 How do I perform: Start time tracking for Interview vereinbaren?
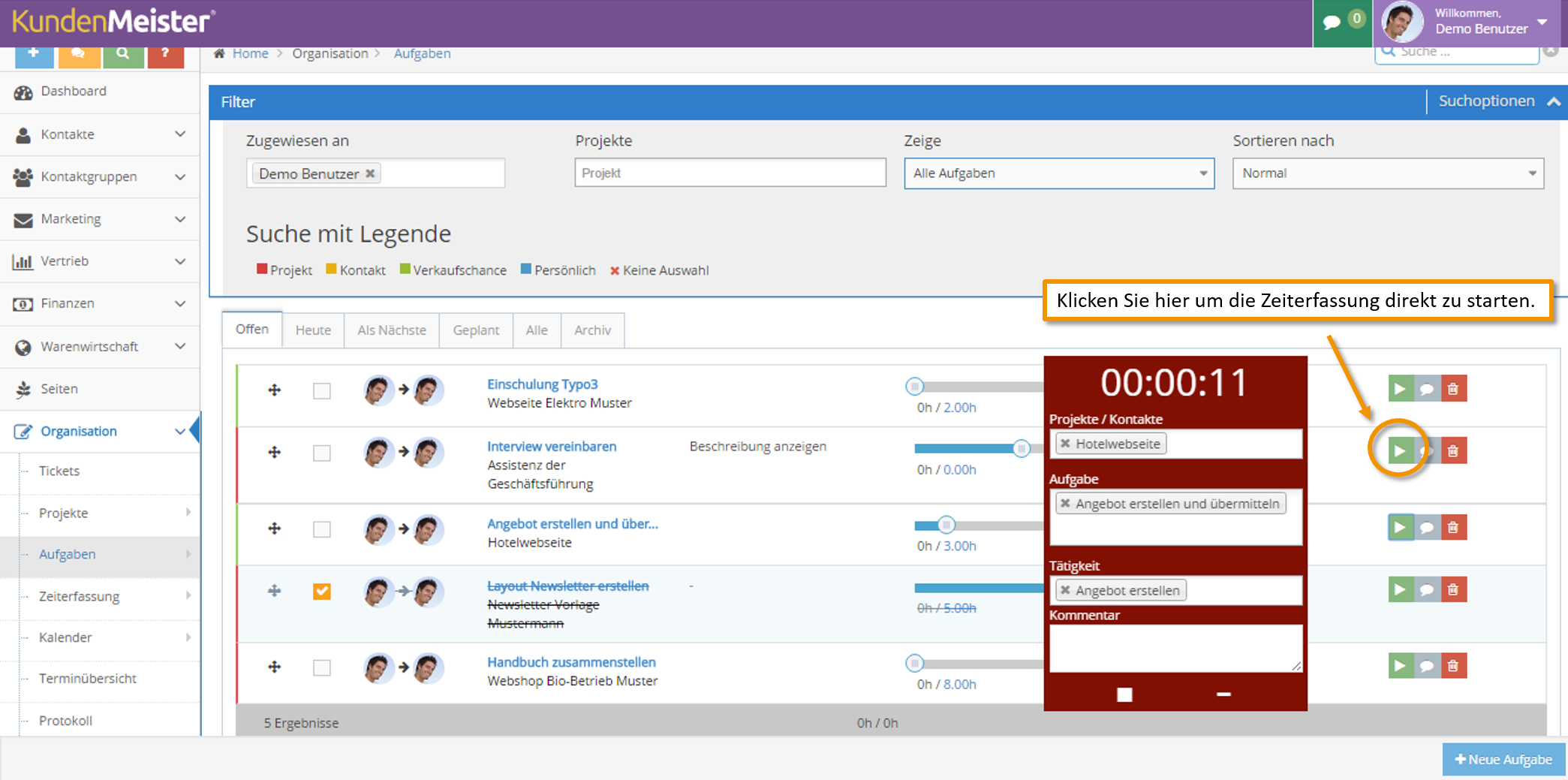1401,450
